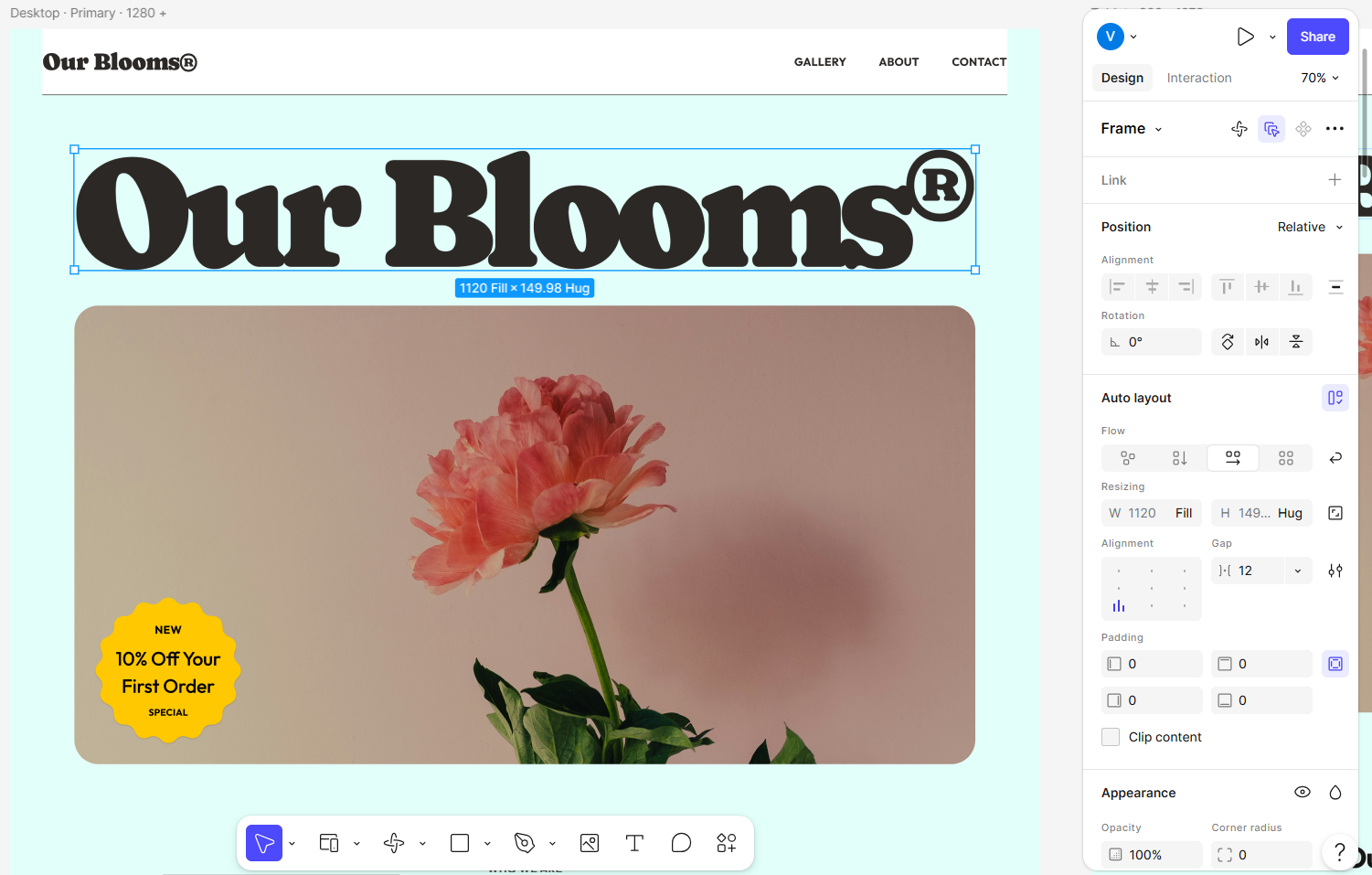Switch to the Interaction tab
This screenshot has height=875, width=1372.
(x=1199, y=78)
